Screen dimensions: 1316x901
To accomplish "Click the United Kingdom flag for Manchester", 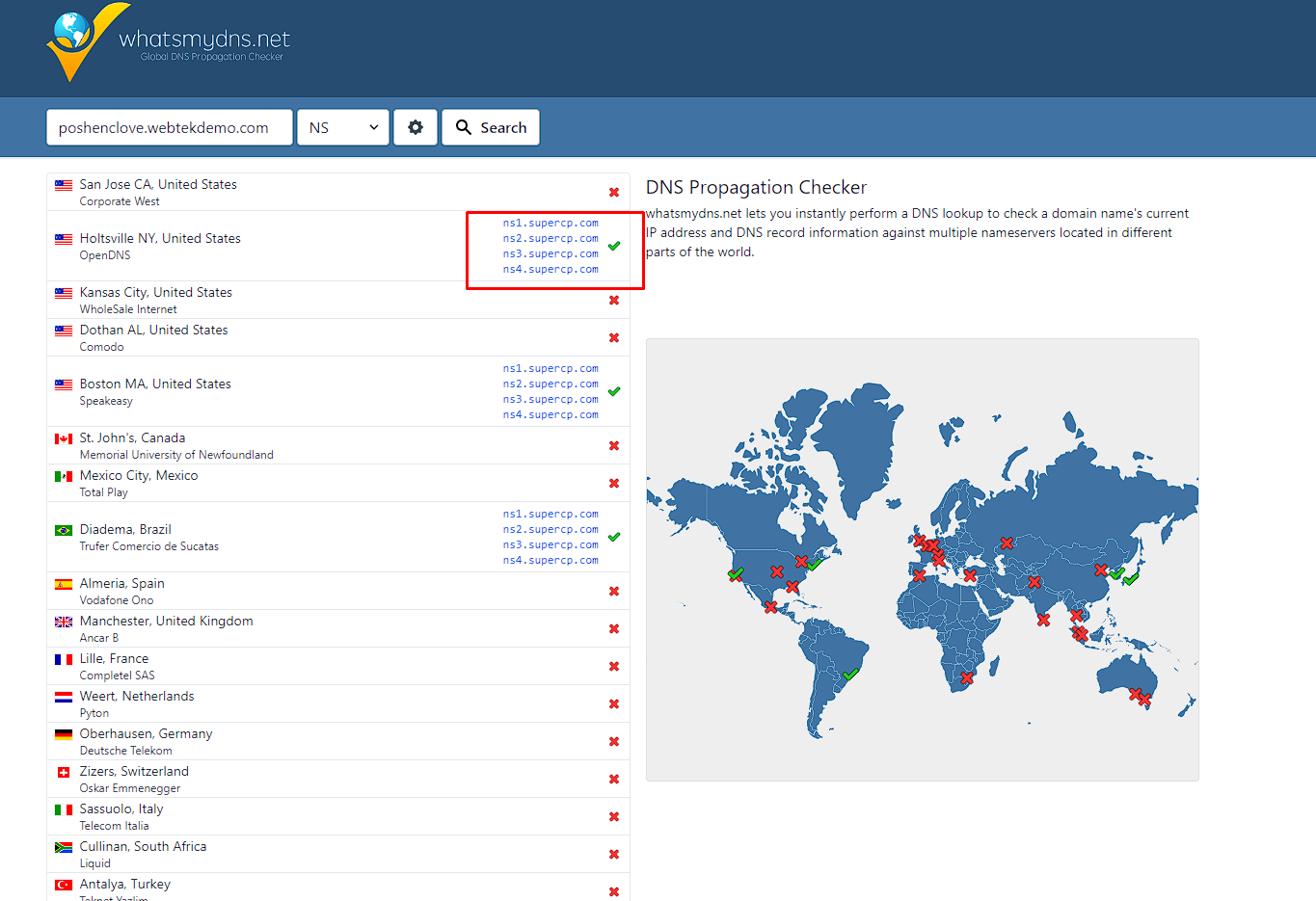I will tap(64, 623).
